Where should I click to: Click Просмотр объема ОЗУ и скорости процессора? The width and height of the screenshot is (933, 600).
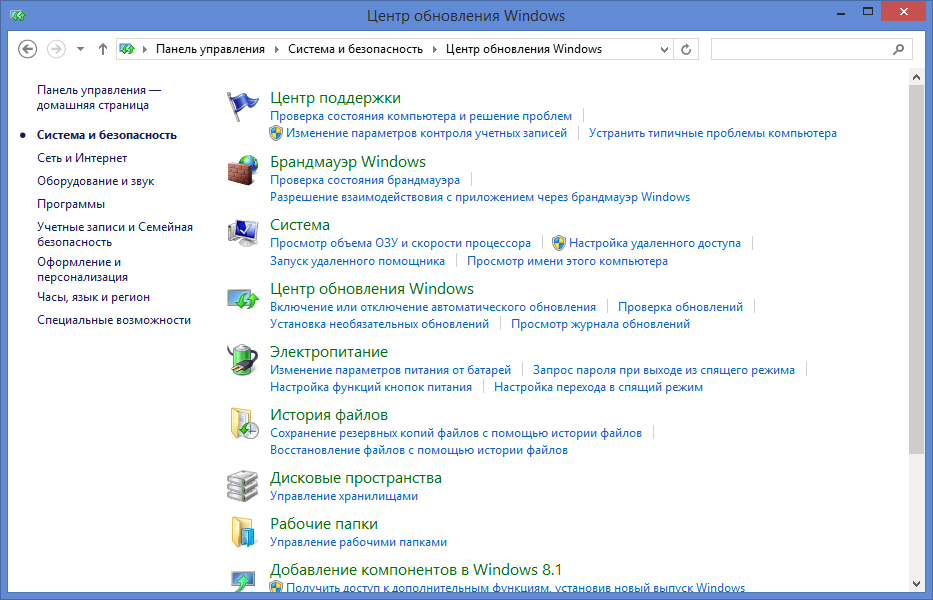pyautogui.click(x=400, y=243)
